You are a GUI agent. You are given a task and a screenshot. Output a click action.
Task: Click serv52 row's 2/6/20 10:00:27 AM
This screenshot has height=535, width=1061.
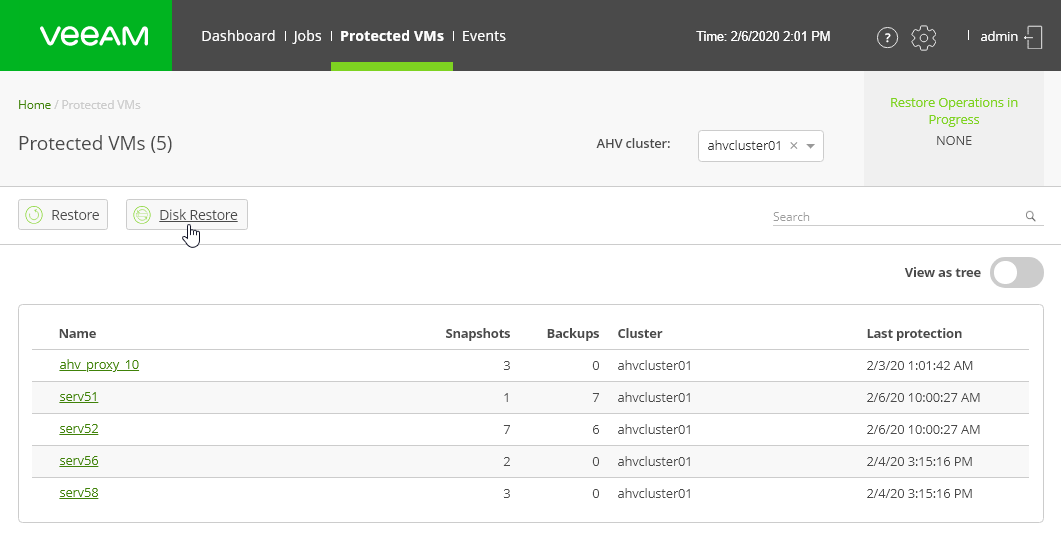click(923, 429)
